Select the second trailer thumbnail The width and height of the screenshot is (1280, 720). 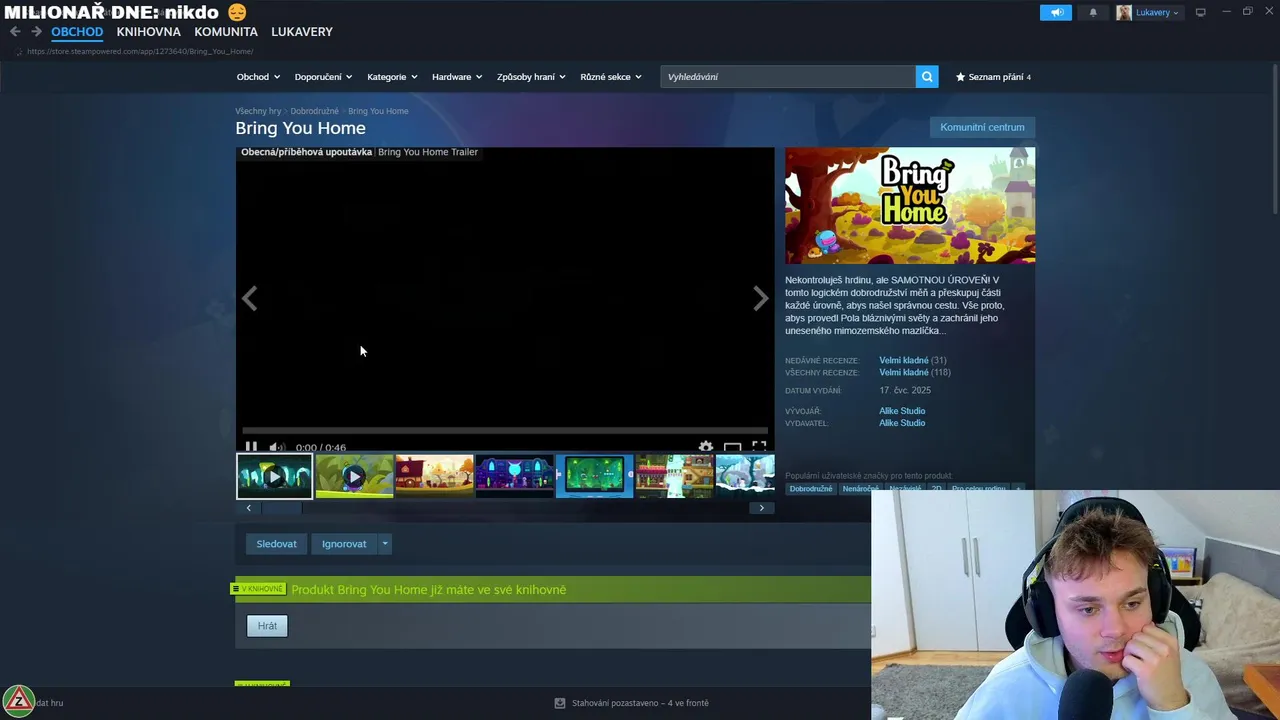[x=354, y=476]
